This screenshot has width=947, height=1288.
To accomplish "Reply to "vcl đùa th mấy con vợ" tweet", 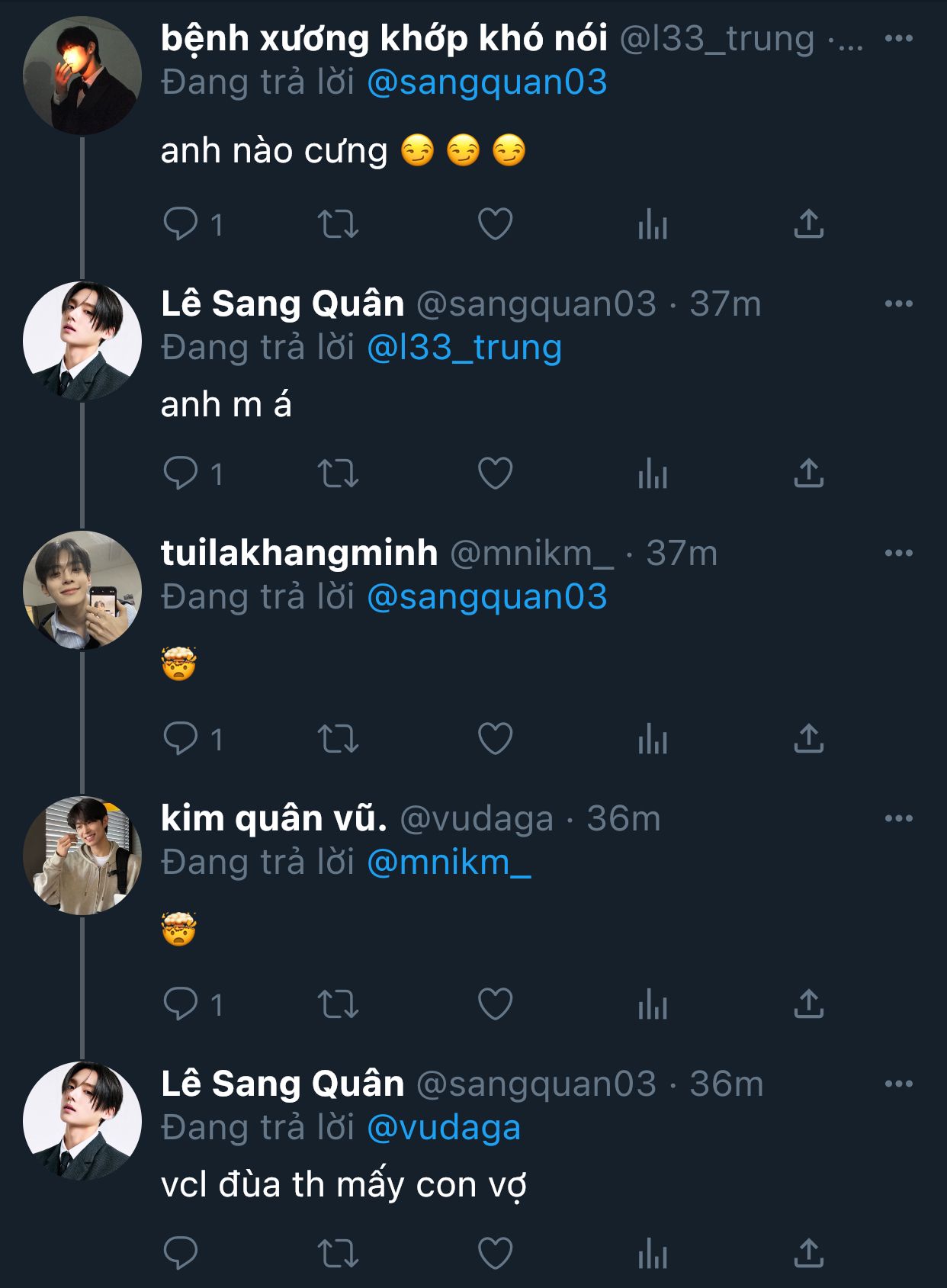I will [x=181, y=1253].
